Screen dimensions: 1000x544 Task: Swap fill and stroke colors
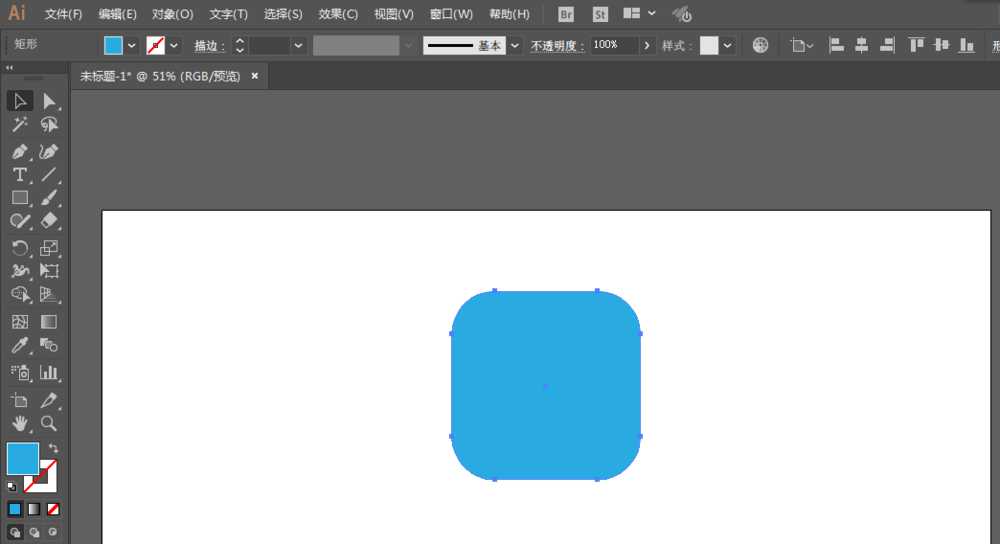coord(53,448)
